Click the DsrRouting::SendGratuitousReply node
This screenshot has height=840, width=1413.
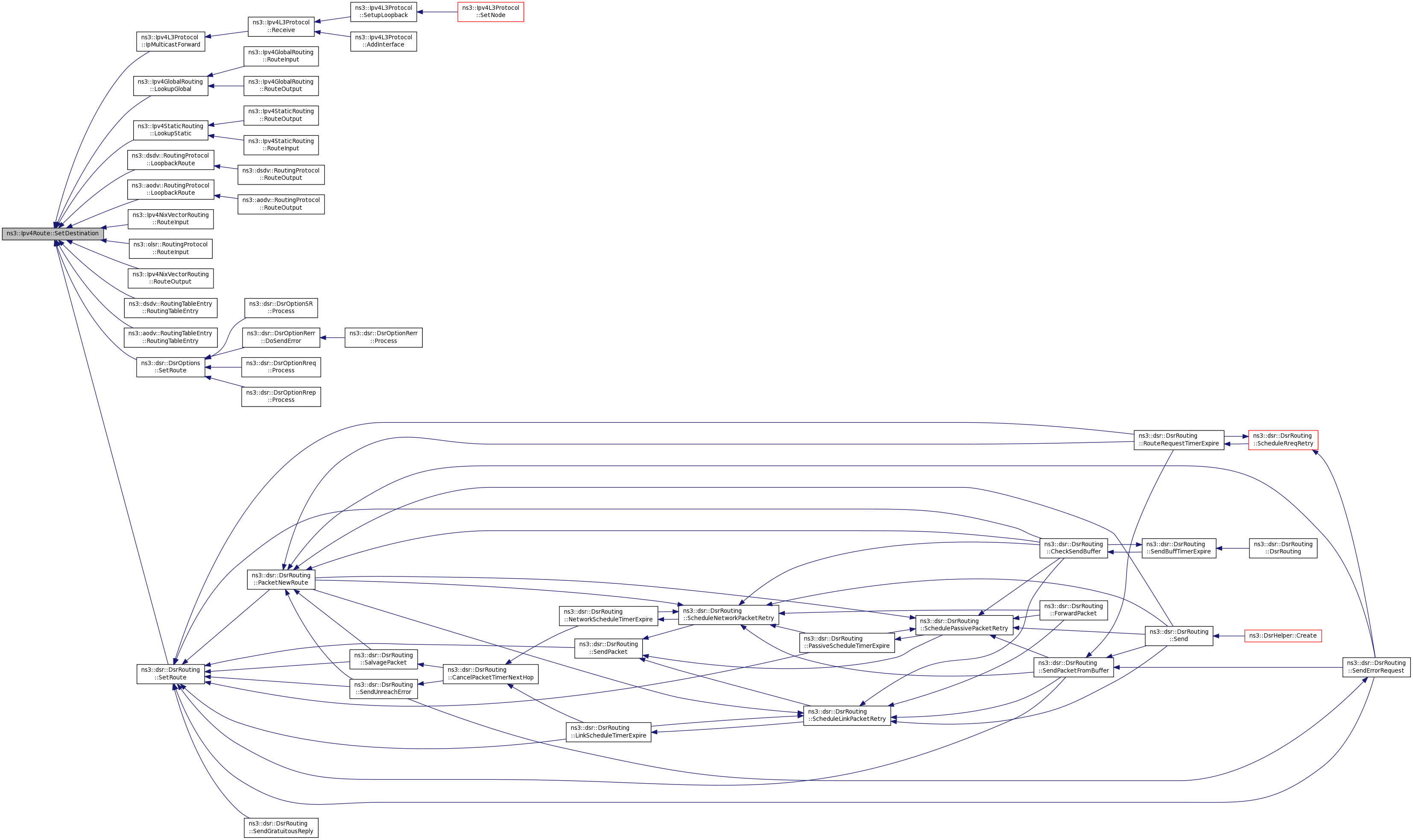click(x=281, y=828)
